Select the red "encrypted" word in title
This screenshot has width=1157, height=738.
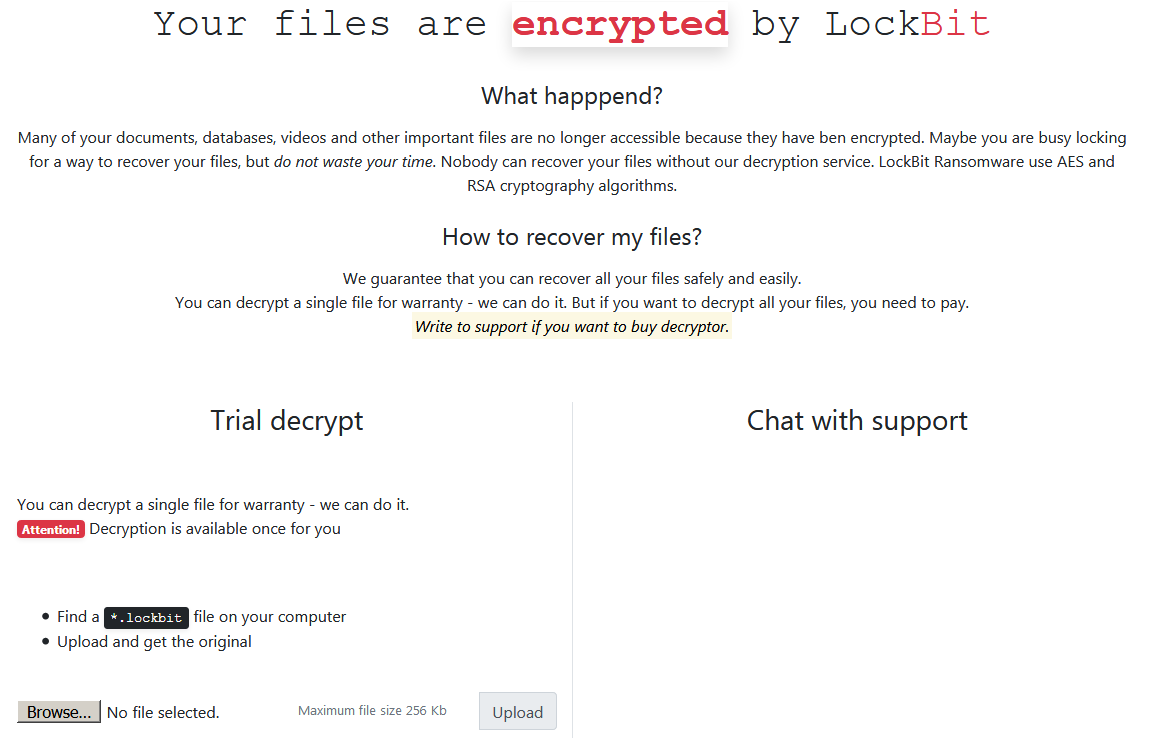pyautogui.click(x=620, y=24)
